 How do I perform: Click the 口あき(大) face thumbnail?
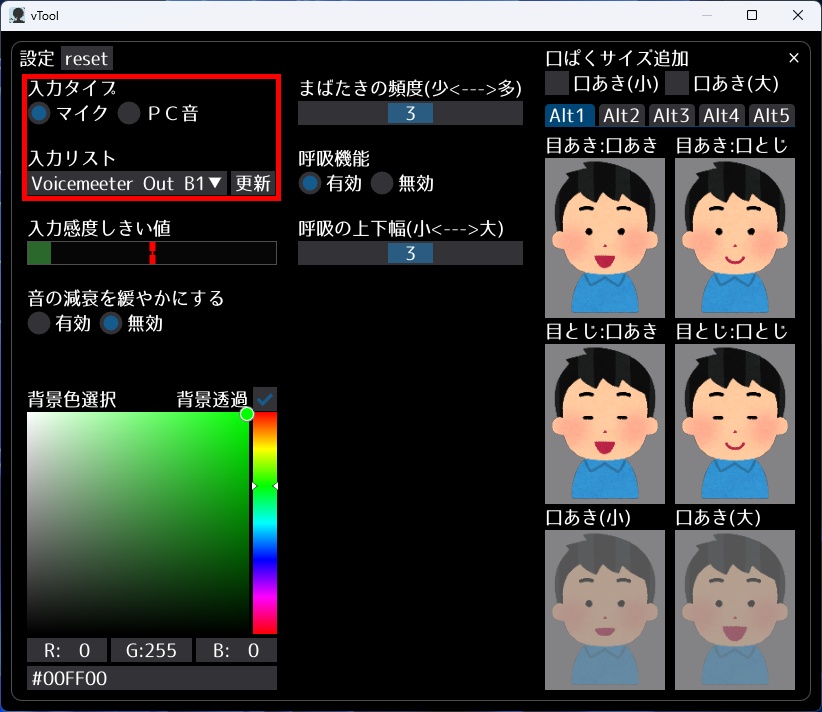[x=735, y=610]
